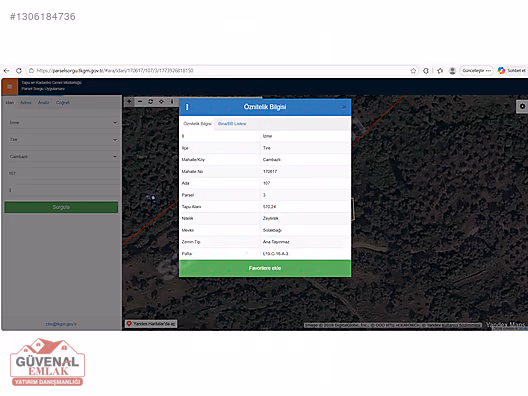Click the Güncelleştir update button
The height and width of the screenshot is (396, 528).
point(476,71)
